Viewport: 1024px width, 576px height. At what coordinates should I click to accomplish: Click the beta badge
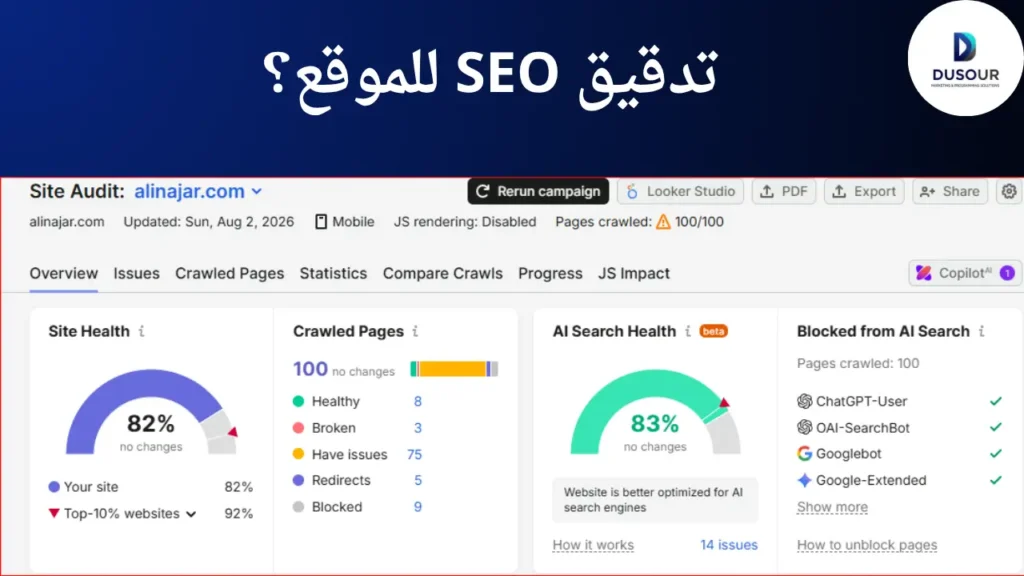[x=713, y=331]
